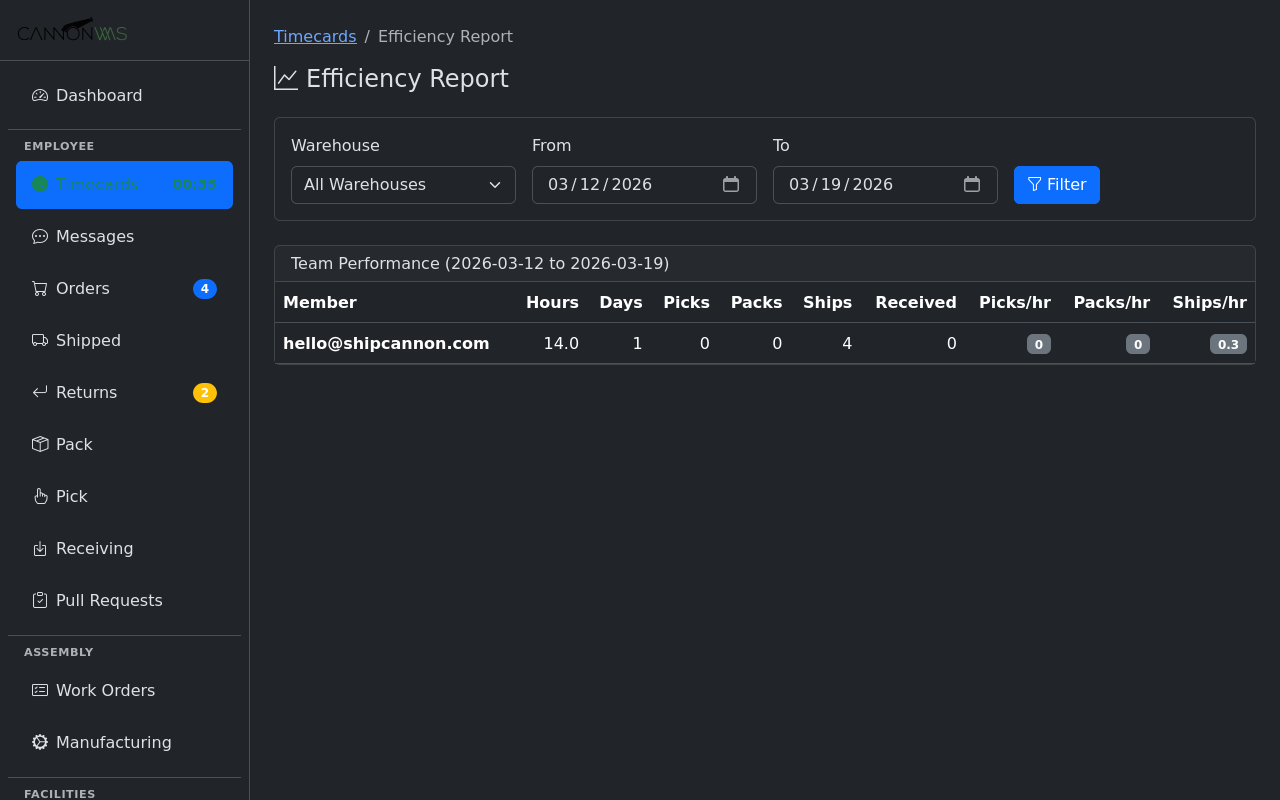Expand the Warehouse selection menu
The image size is (1280, 800).
pos(403,184)
